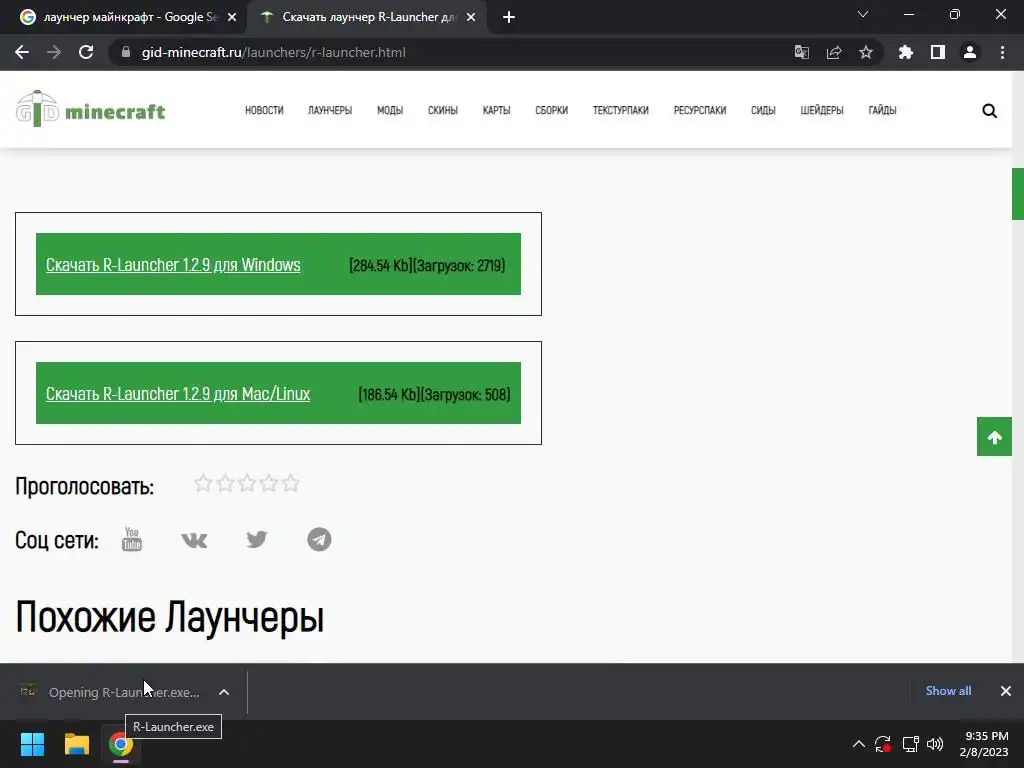
Task: Open the Windows Start menu
Action: pyautogui.click(x=32, y=744)
